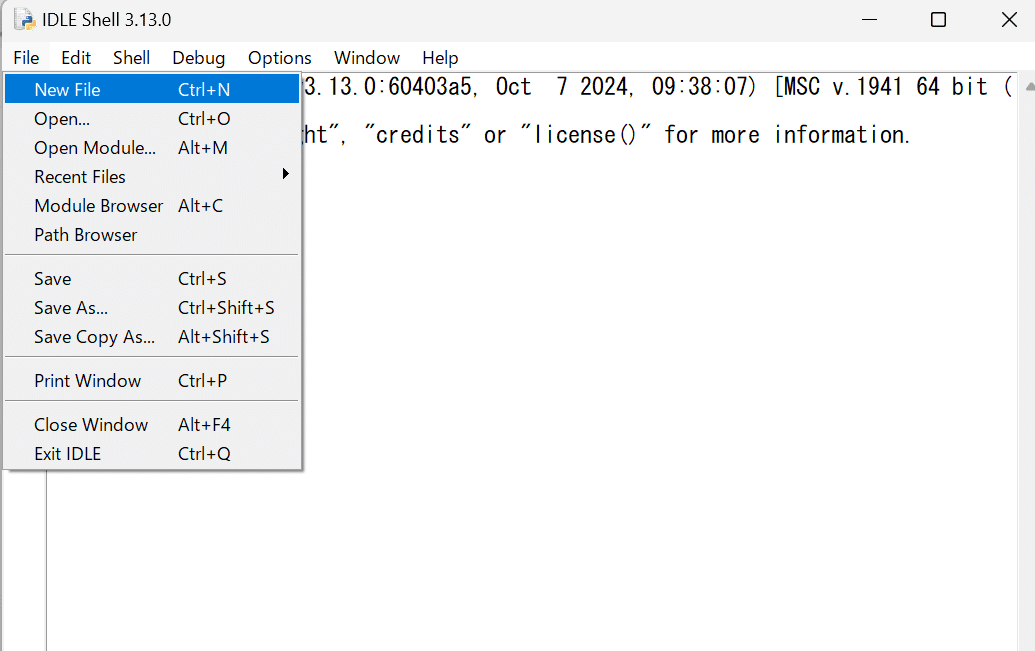Open the Shell menu

pos(131,58)
